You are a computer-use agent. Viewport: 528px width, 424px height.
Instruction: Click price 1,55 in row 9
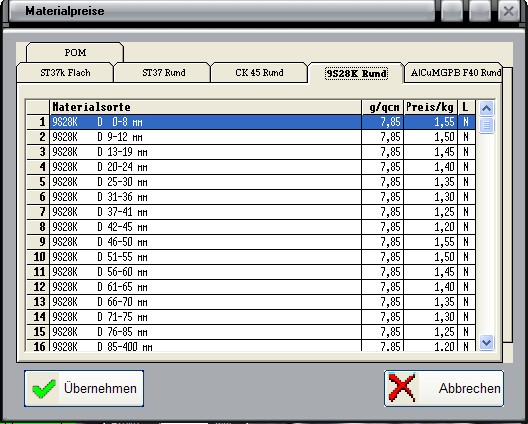coord(431,242)
